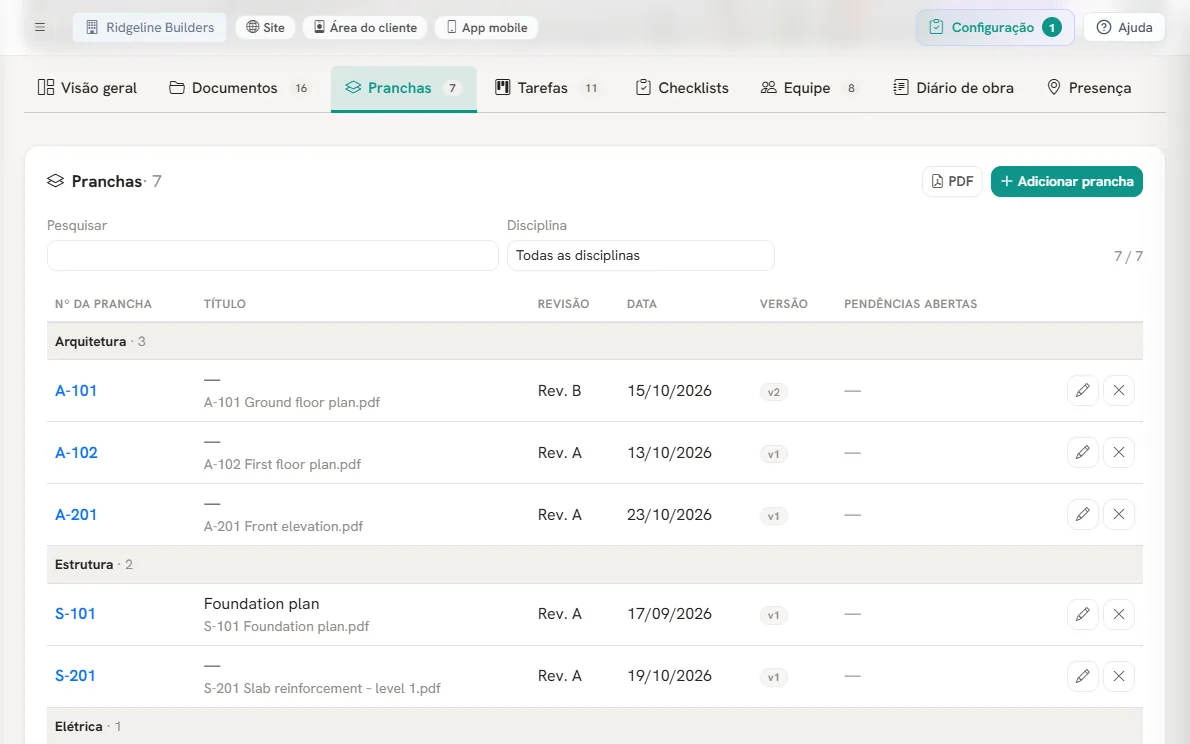
Task: Remove the A-102 sheet with X icon
Action: pyautogui.click(x=1119, y=452)
